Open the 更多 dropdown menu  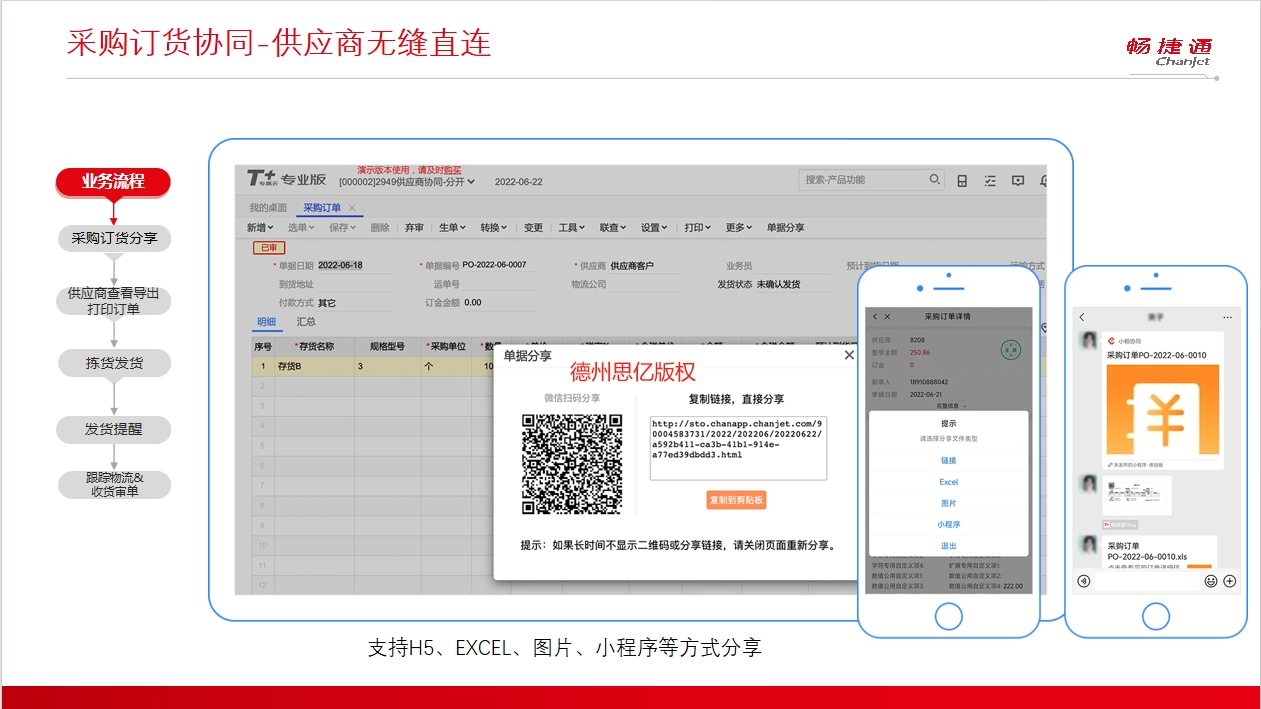(739, 228)
